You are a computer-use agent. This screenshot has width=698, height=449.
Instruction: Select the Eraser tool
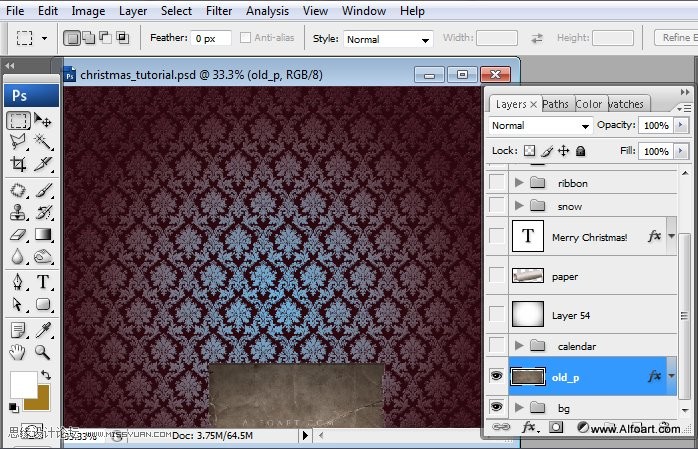tap(18, 234)
